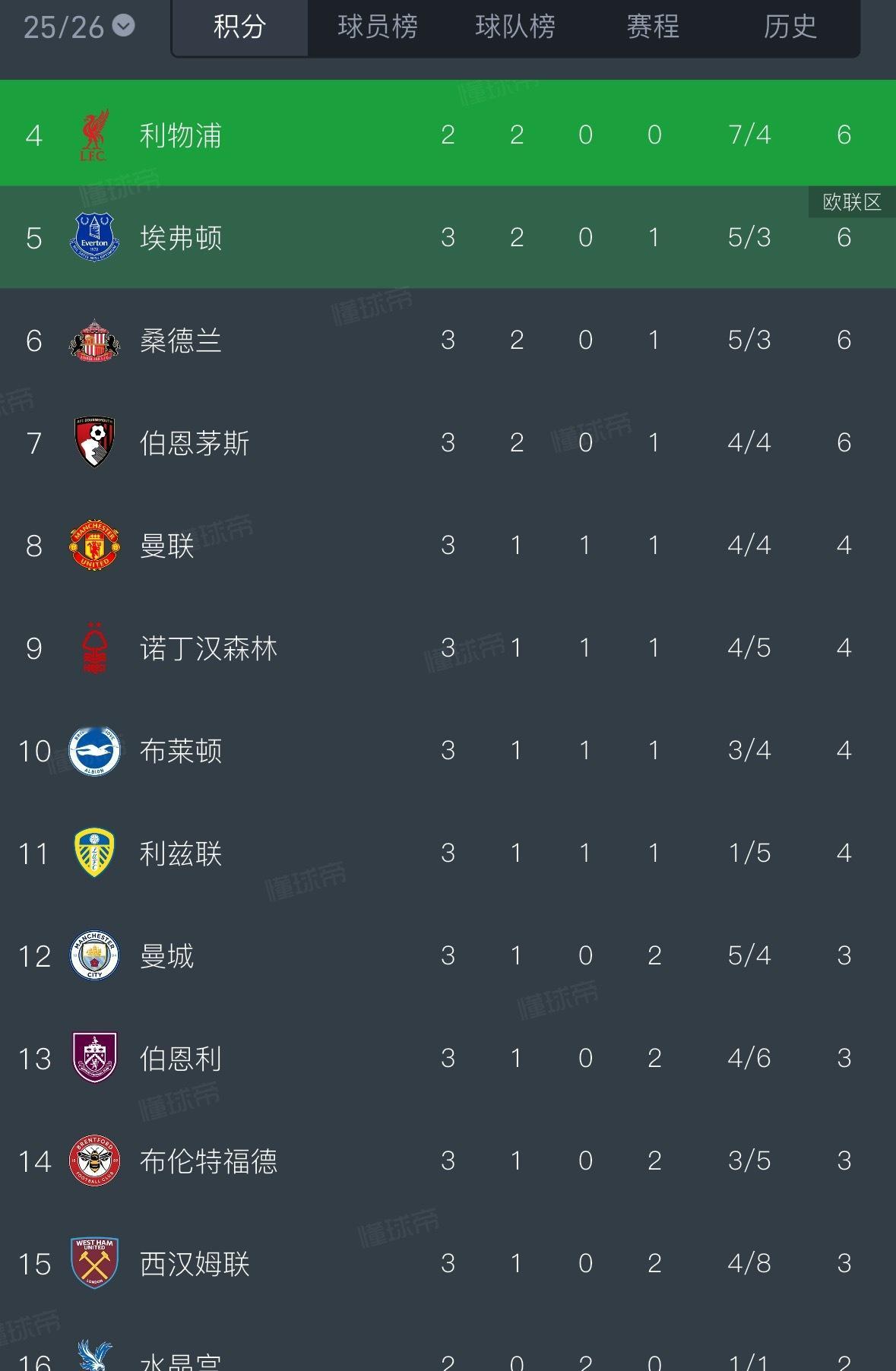Click the Everton club crest
Viewport: 896px width, 1371px height.
pyautogui.click(x=94, y=238)
